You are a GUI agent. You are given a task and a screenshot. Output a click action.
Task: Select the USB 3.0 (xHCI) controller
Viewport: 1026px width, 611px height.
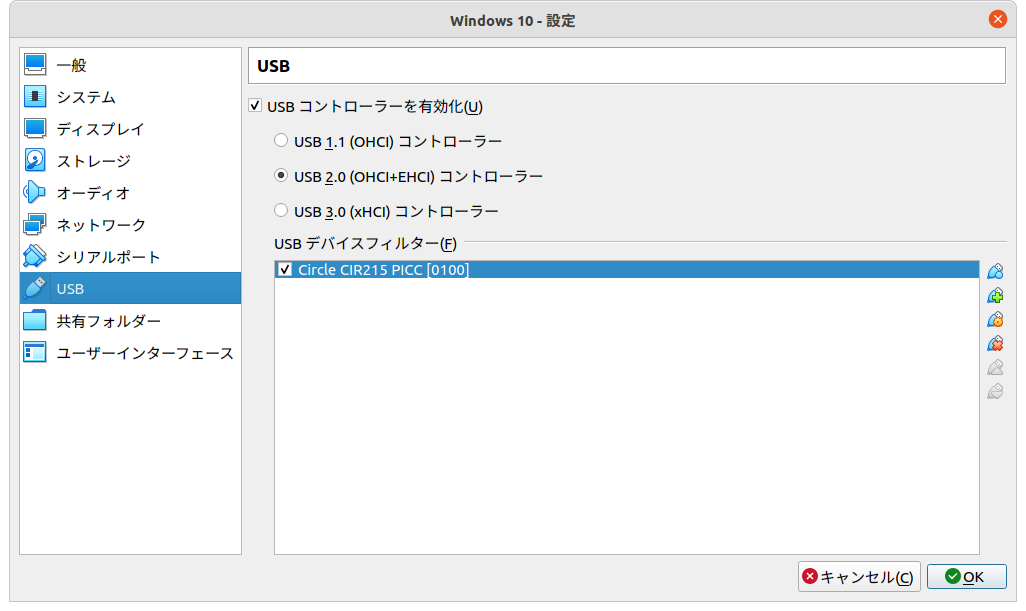click(x=281, y=211)
